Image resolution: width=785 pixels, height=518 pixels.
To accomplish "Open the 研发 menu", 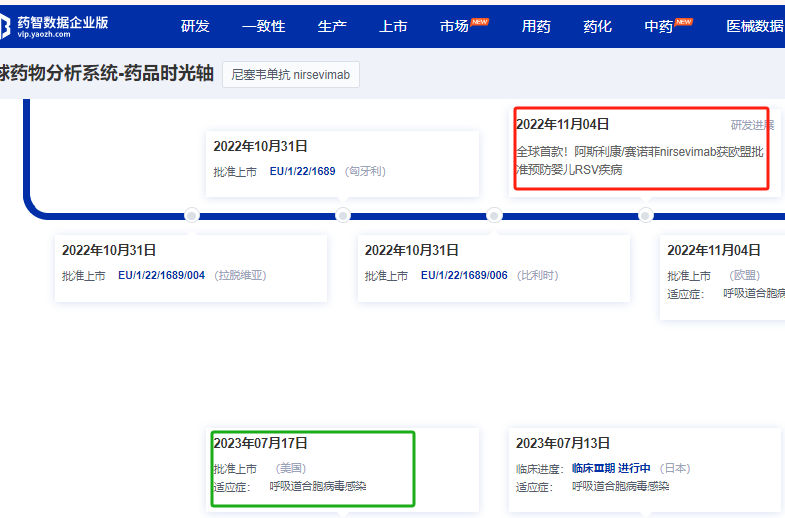I will click(x=195, y=26).
